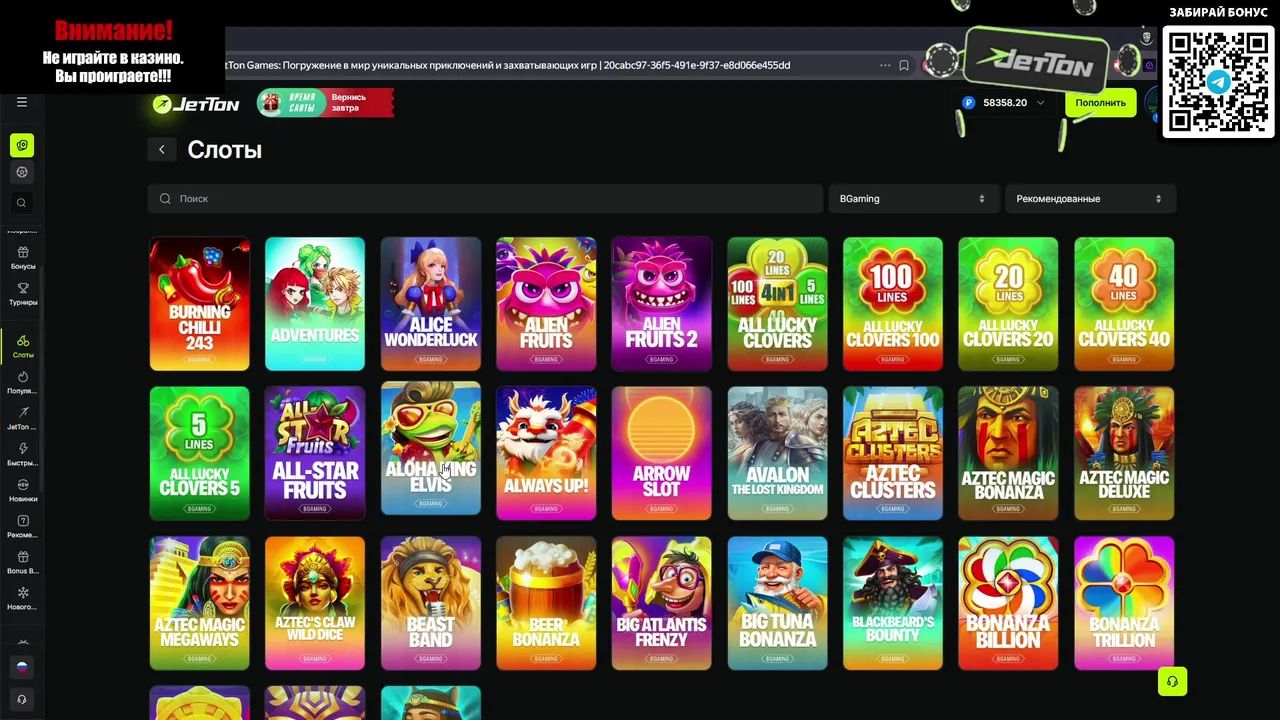The height and width of the screenshot is (720, 1280).
Task: Open the Blackbeard's Bounty slot
Action: 893,604
